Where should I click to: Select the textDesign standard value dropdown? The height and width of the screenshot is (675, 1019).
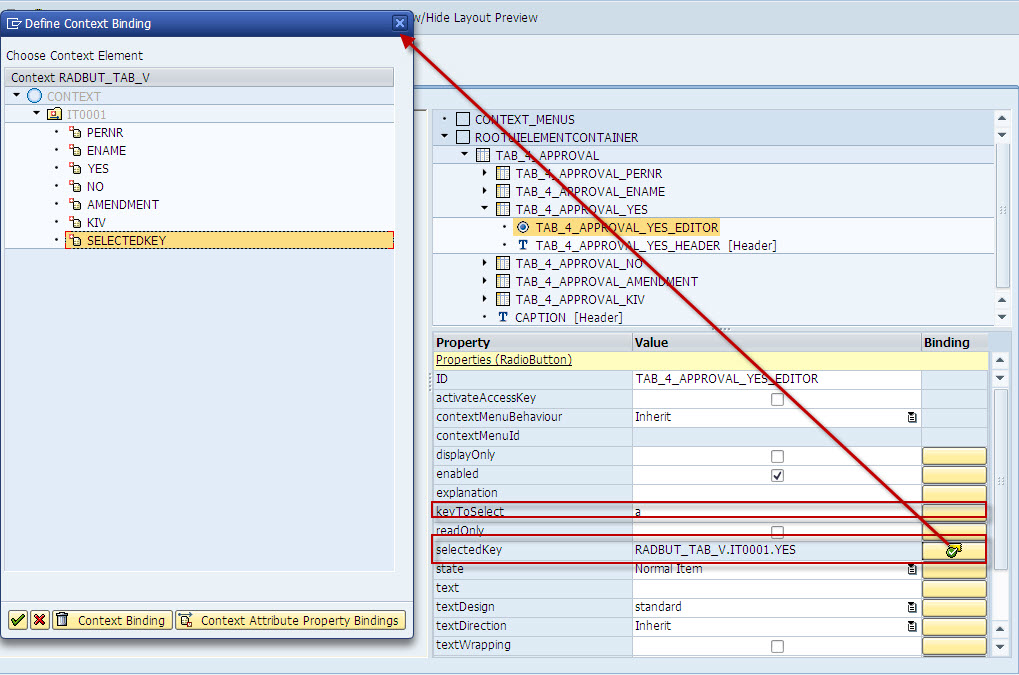point(911,606)
